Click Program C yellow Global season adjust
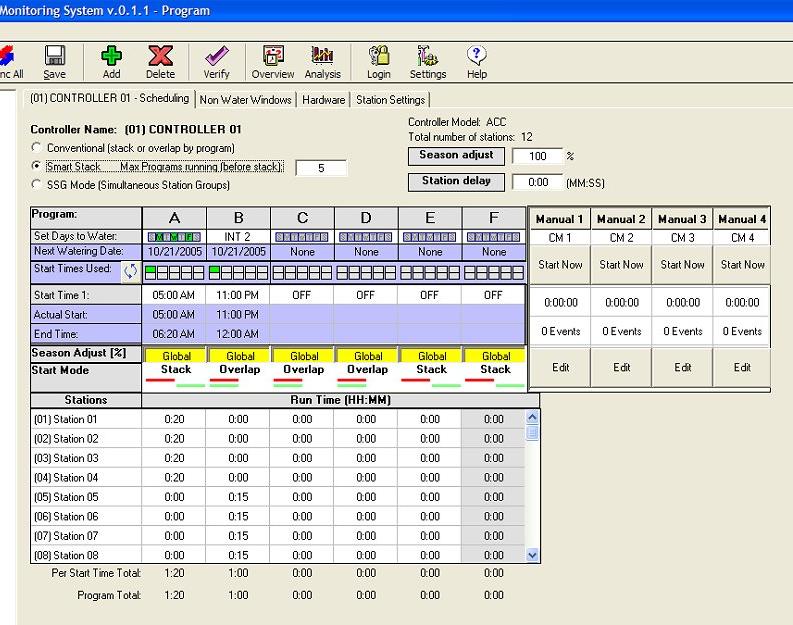The height and width of the screenshot is (625, 793). coord(304,356)
